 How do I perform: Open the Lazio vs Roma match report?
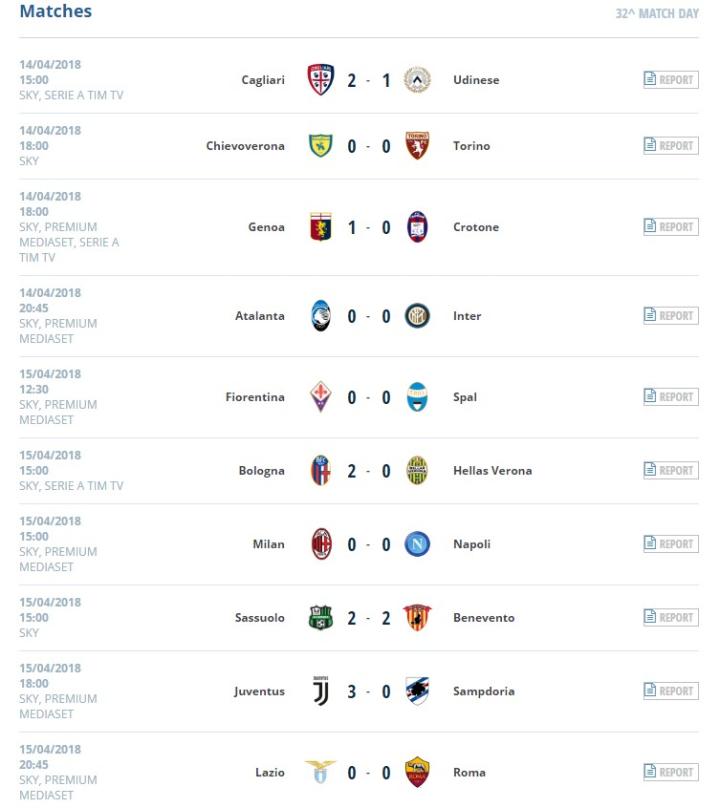670,772
